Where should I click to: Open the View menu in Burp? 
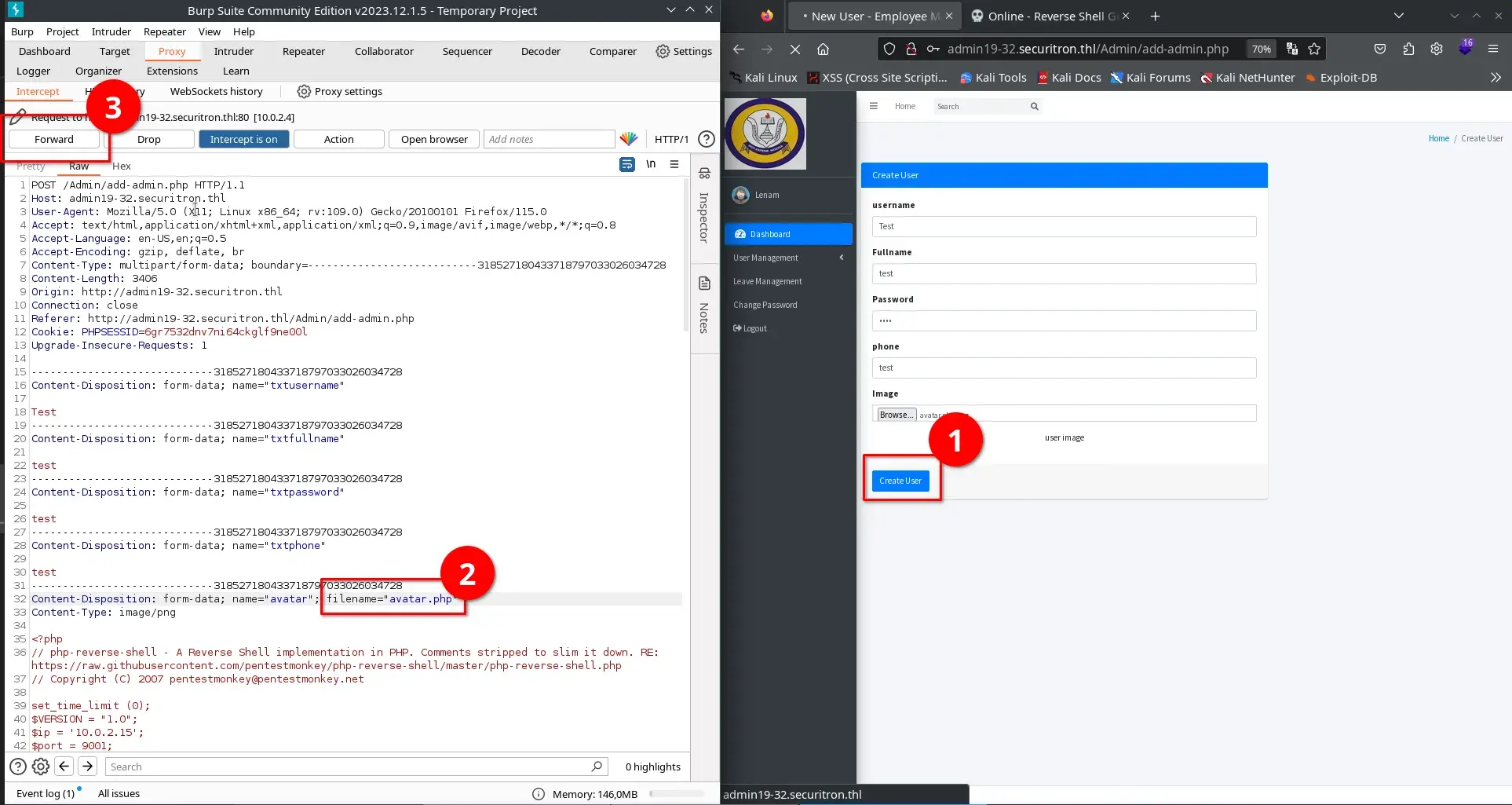[210, 31]
